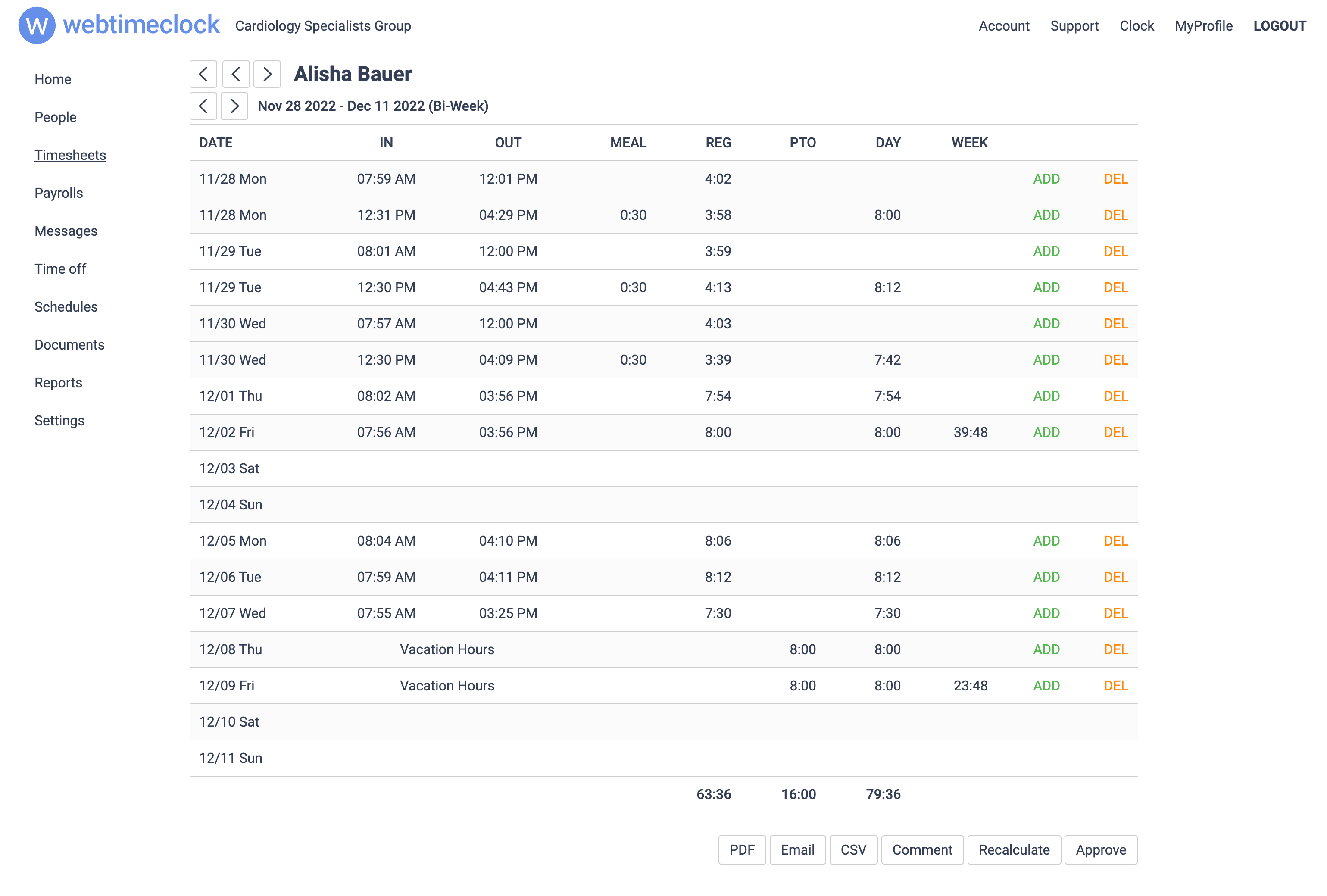Screen dimensions: 1327x896
Task: Recalculate the timesheet totals
Action: click(1014, 850)
